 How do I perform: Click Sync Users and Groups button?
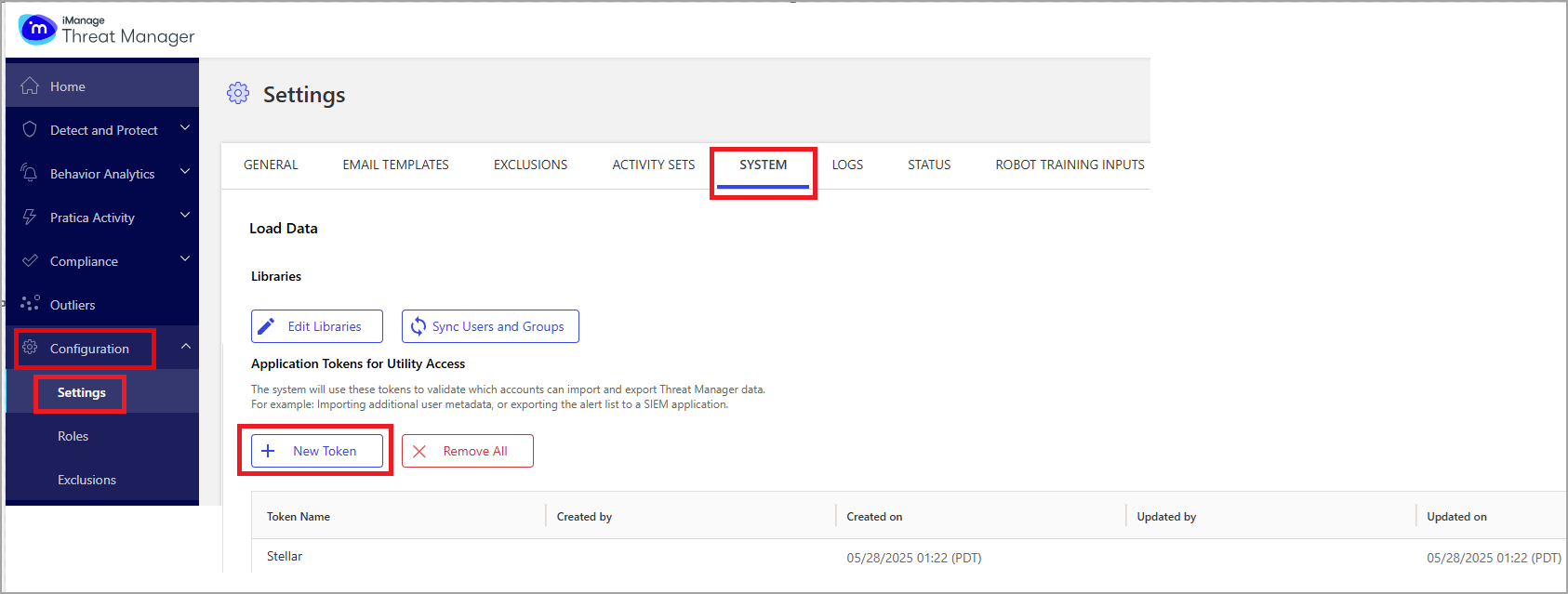[x=490, y=326]
